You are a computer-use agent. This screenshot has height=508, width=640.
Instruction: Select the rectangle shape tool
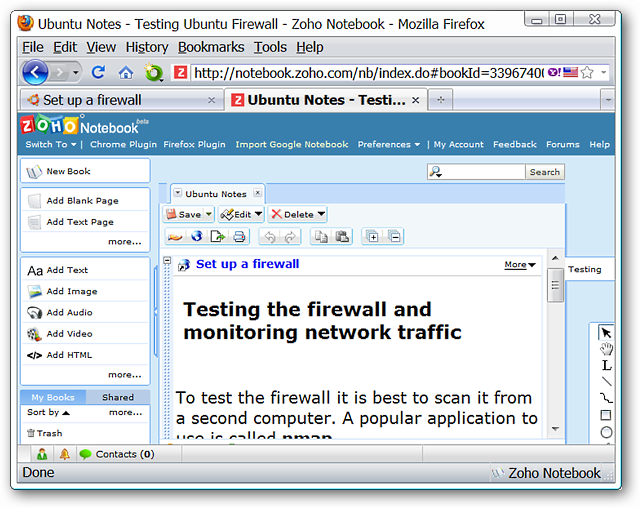pos(606,415)
